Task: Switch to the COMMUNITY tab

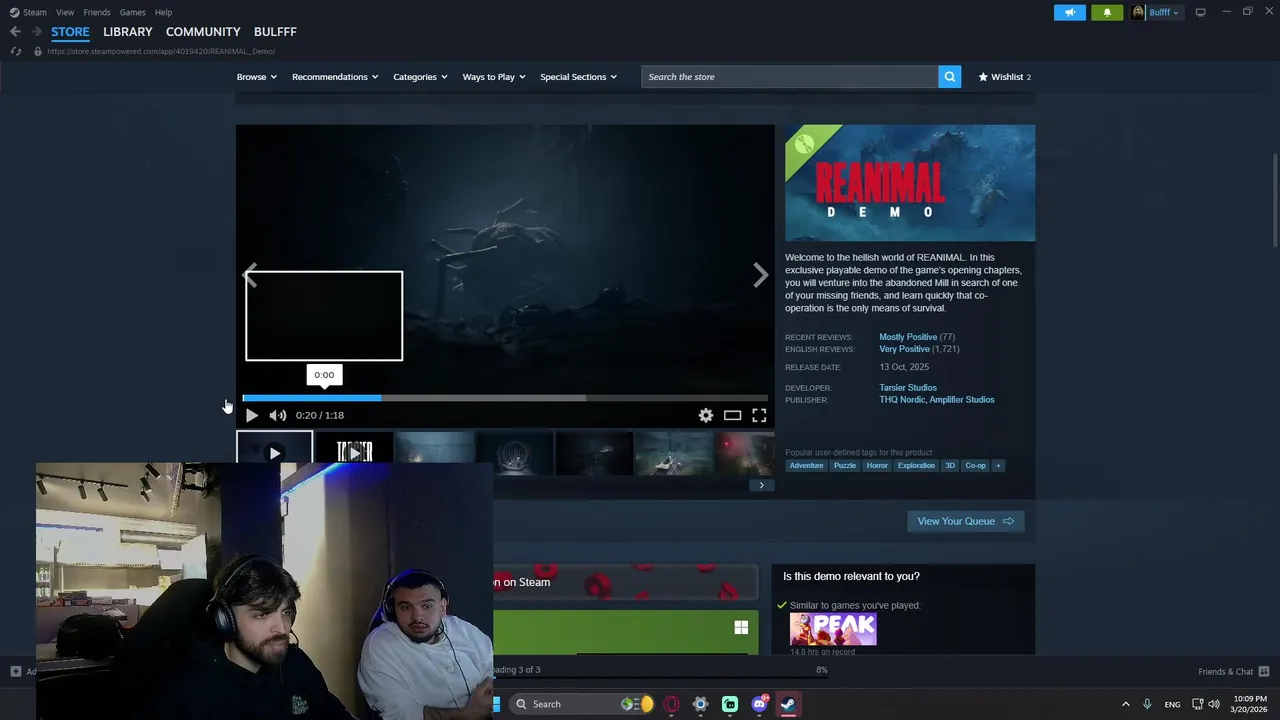Action: [203, 32]
